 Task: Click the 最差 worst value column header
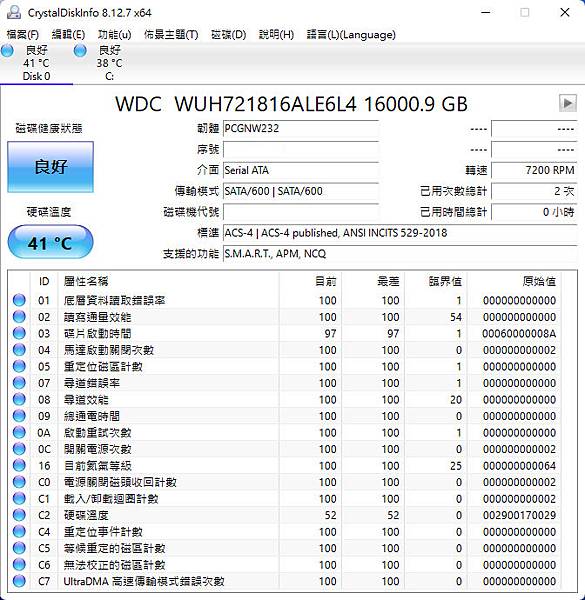pyautogui.click(x=373, y=282)
